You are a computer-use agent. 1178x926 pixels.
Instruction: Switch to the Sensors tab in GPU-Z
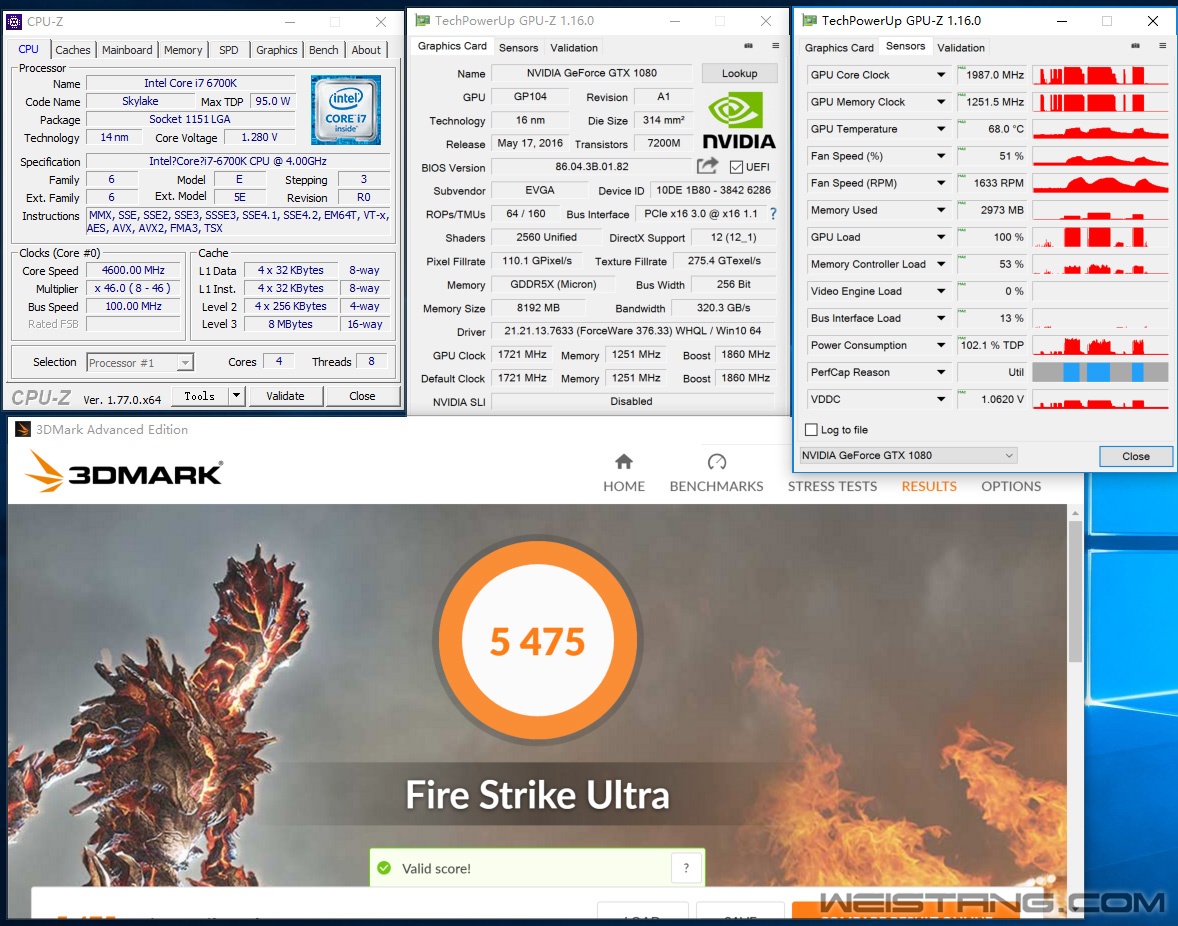[x=518, y=47]
